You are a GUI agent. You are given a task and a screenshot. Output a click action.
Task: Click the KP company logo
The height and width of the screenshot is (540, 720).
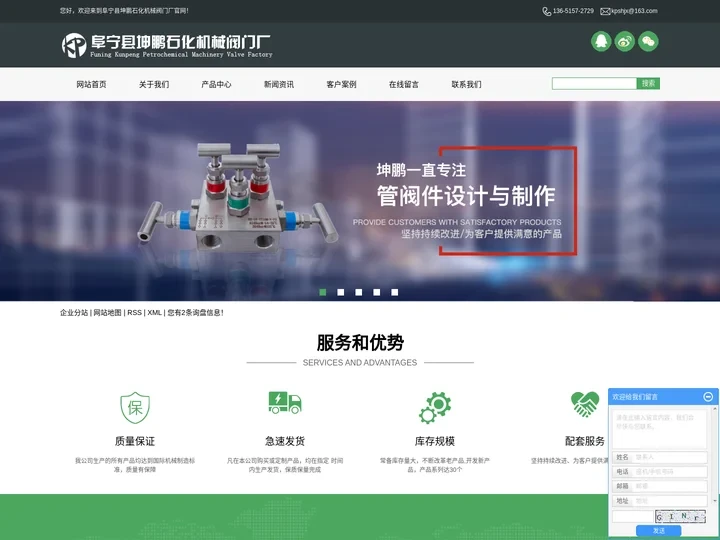tap(74, 45)
